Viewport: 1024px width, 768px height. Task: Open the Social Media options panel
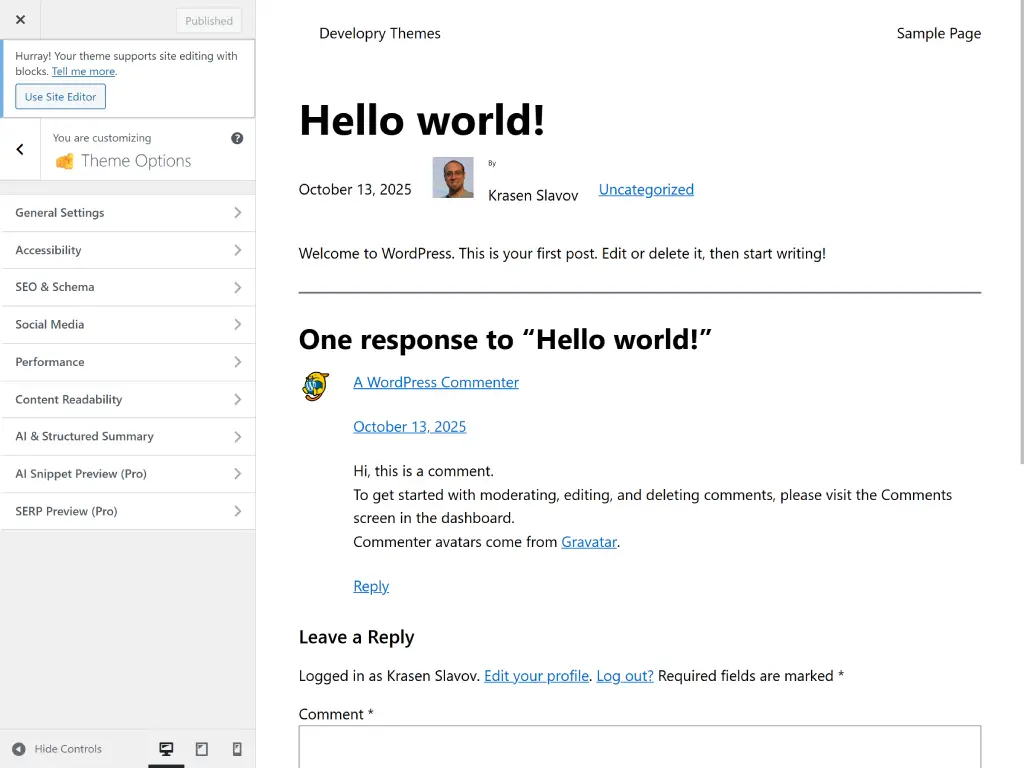[x=128, y=324]
